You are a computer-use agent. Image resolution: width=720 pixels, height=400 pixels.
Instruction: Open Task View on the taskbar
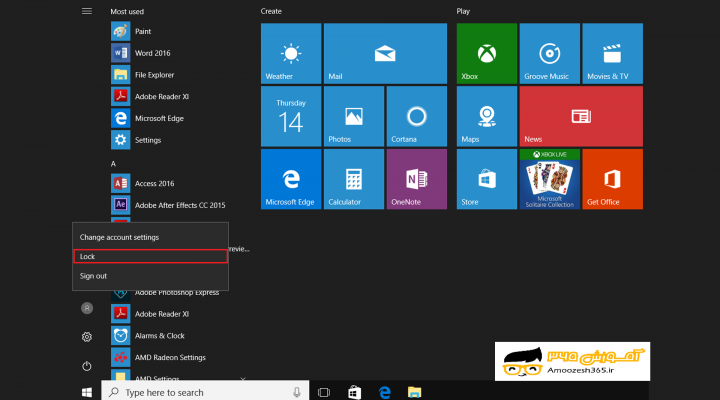click(324, 392)
